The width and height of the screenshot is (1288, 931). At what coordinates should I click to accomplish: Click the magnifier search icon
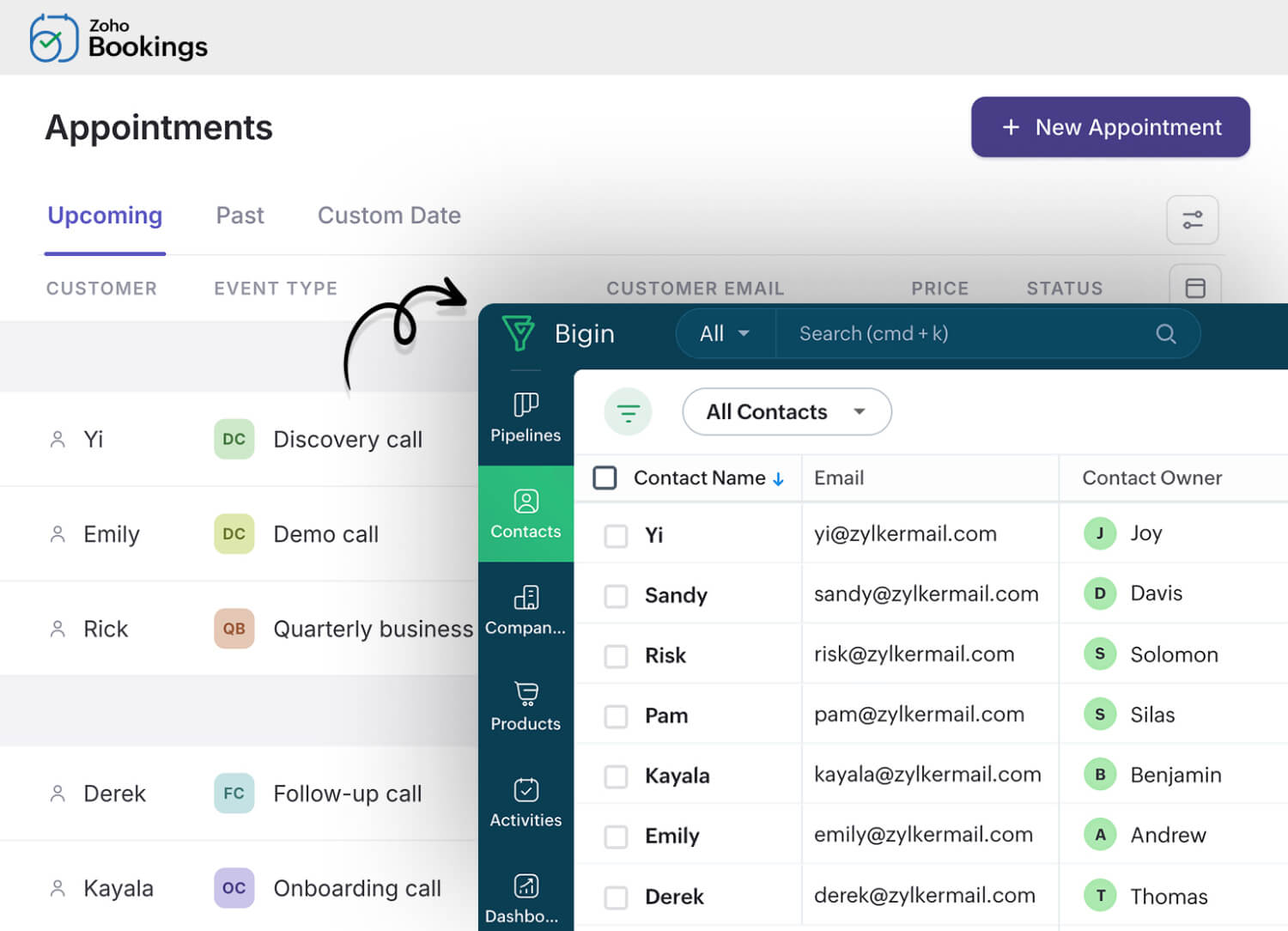1165,333
